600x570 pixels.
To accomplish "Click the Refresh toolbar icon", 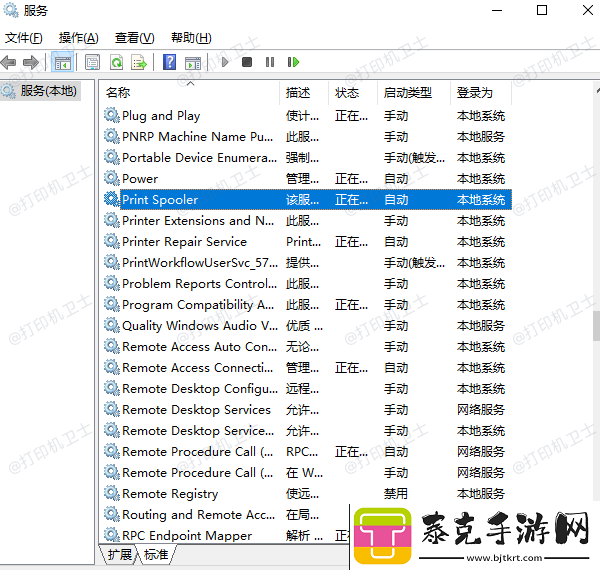I will (116, 62).
